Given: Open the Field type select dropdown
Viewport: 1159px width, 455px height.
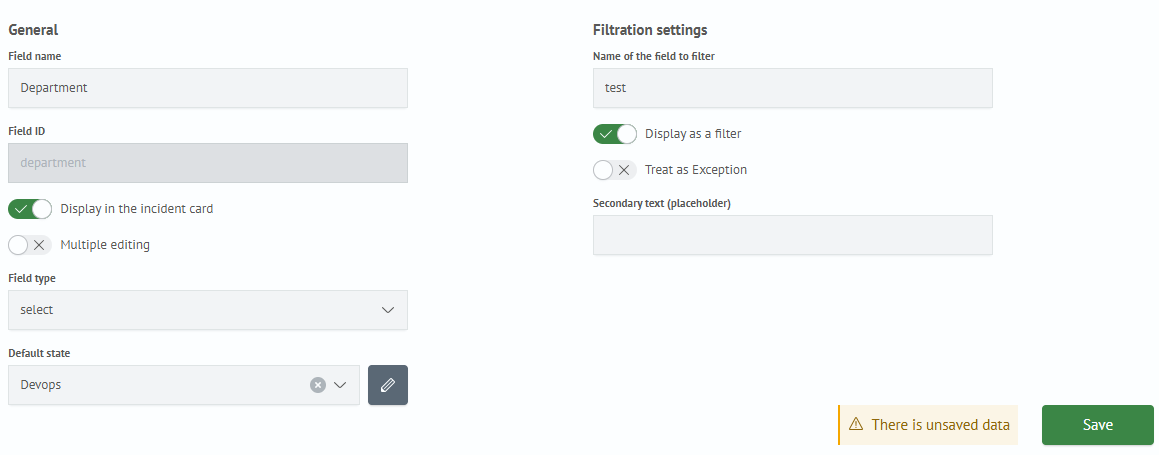Looking at the screenshot, I should click(207, 310).
